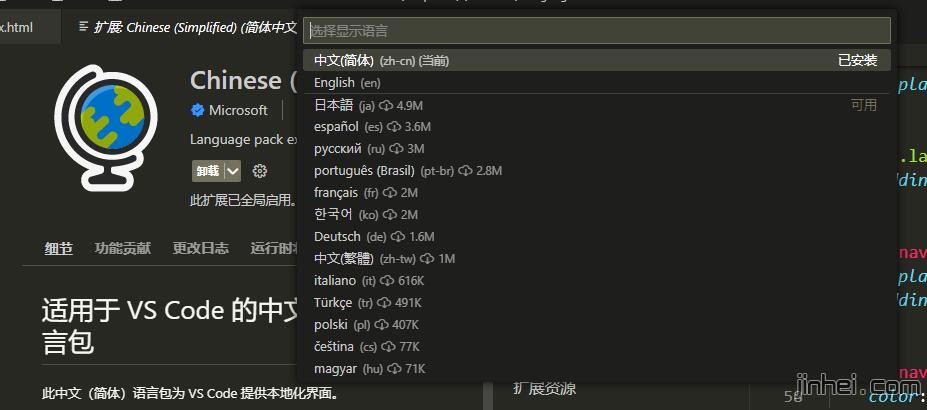927x410 pixels.
Task: Click the 可用 available section label
Action: (x=864, y=105)
